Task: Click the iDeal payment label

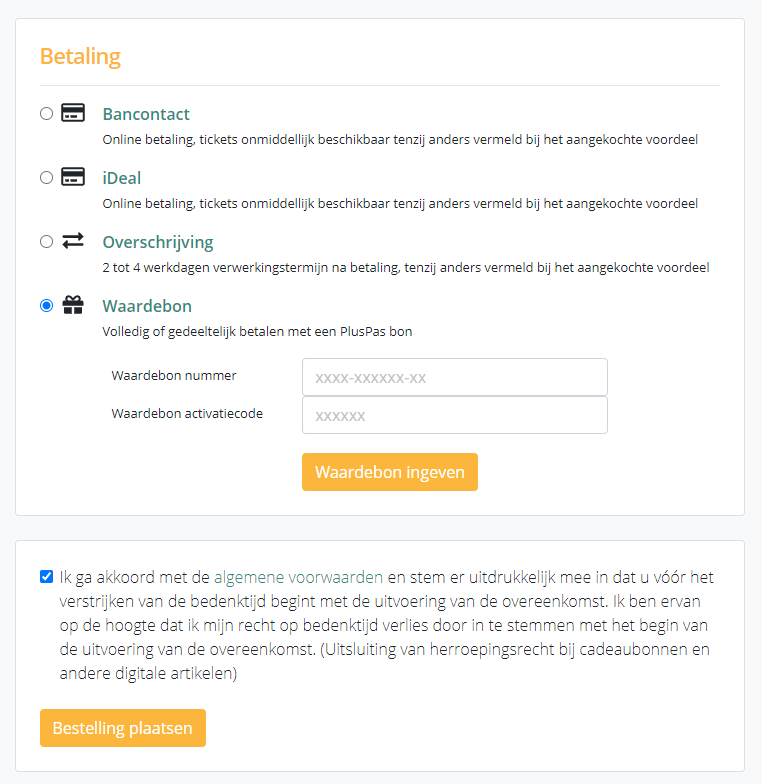Action: tap(122, 178)
